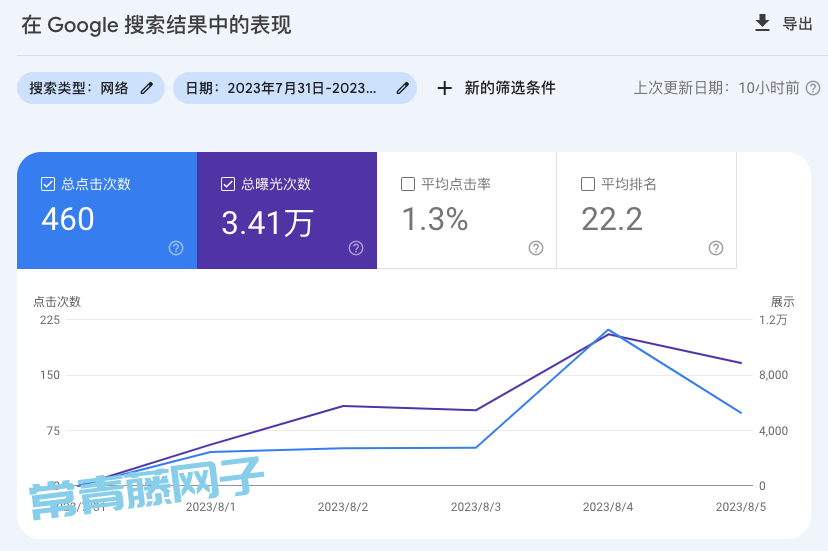Check the 平均点击率 checkbox

point(408,184)
